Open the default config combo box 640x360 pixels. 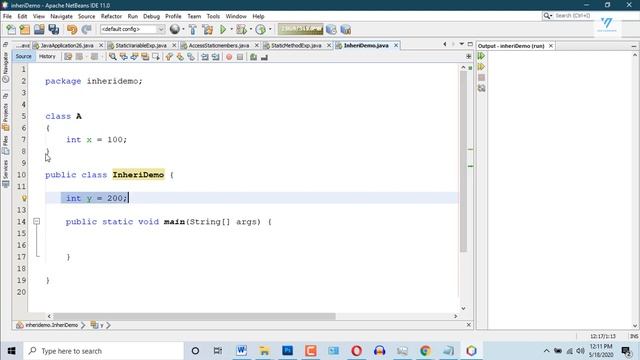(x=132, y=29)
